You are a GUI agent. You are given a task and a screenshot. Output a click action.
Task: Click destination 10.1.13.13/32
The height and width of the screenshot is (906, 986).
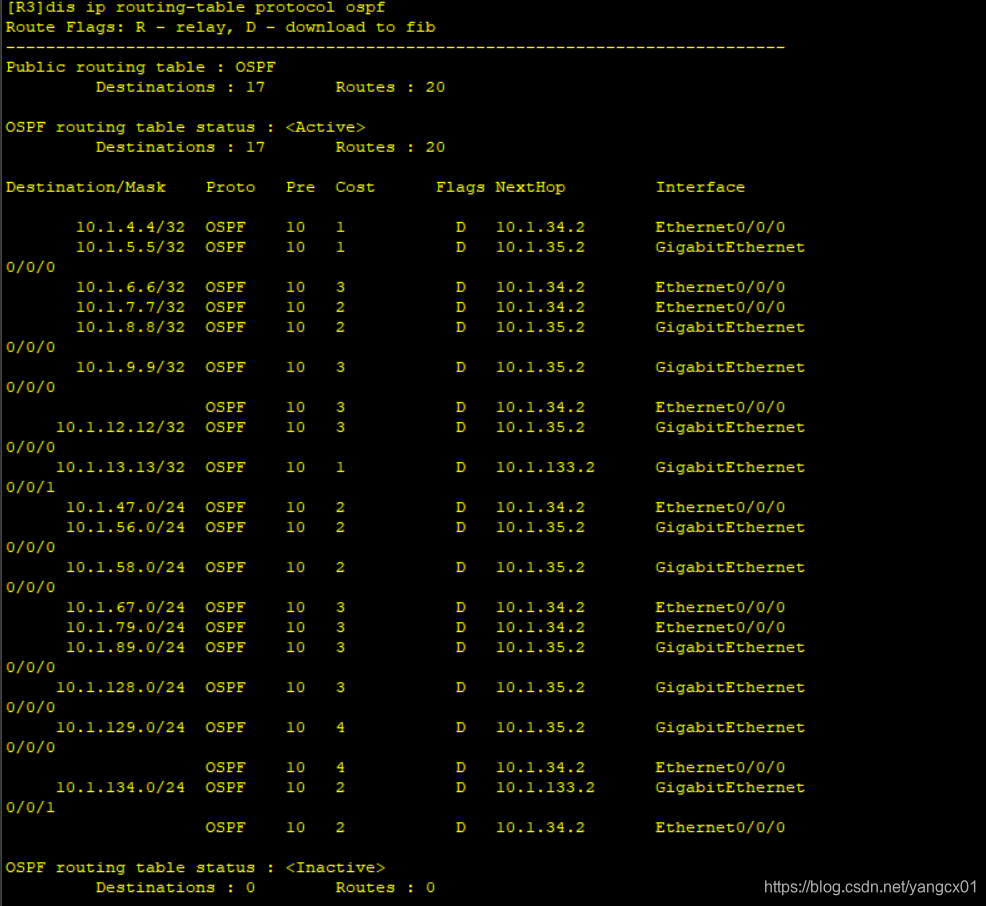tap(120, 467)
